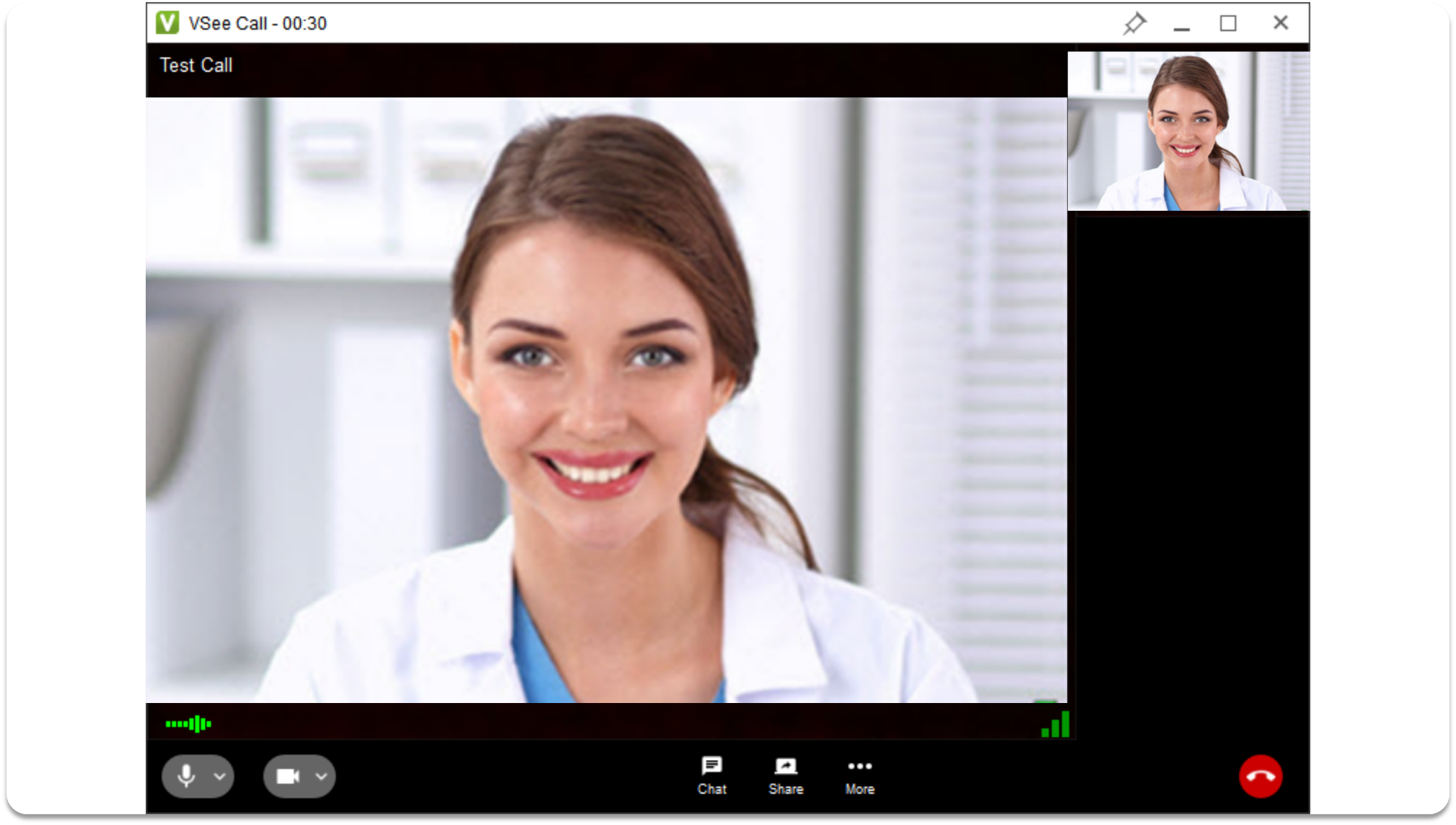The image size is (1456, 825).
Task: Mute the microphone
Action: pos(186,776)
